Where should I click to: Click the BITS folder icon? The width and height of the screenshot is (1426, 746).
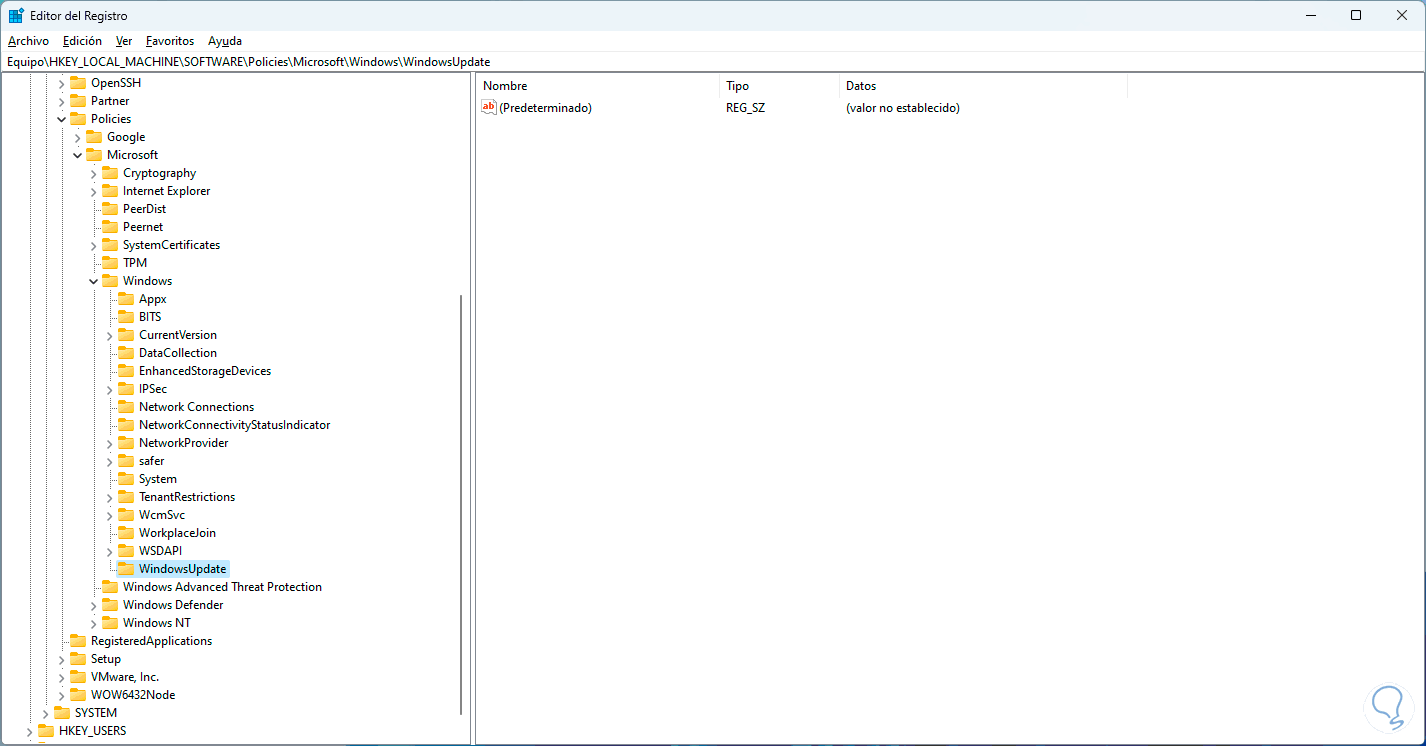(x=126, y=317)
